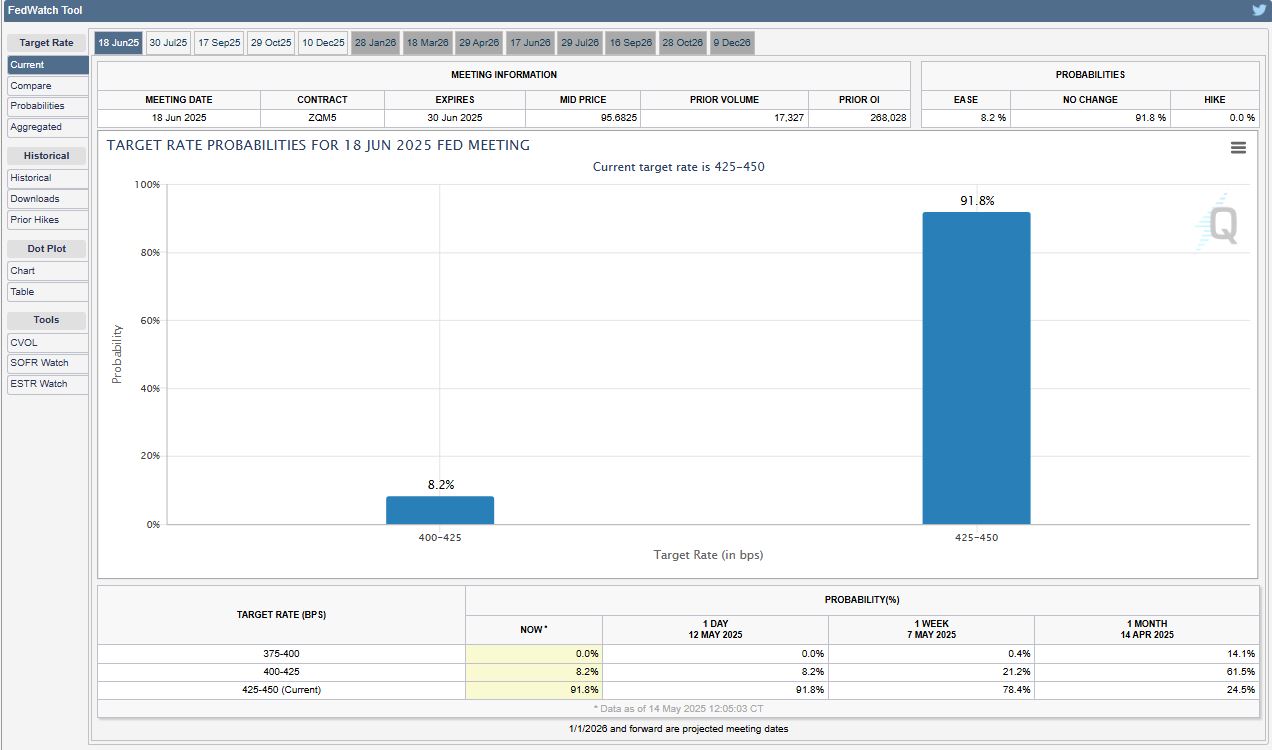Open the Current target rate view
The image size is (1272, 750).
pyautogui.click(x=47, y=65)
